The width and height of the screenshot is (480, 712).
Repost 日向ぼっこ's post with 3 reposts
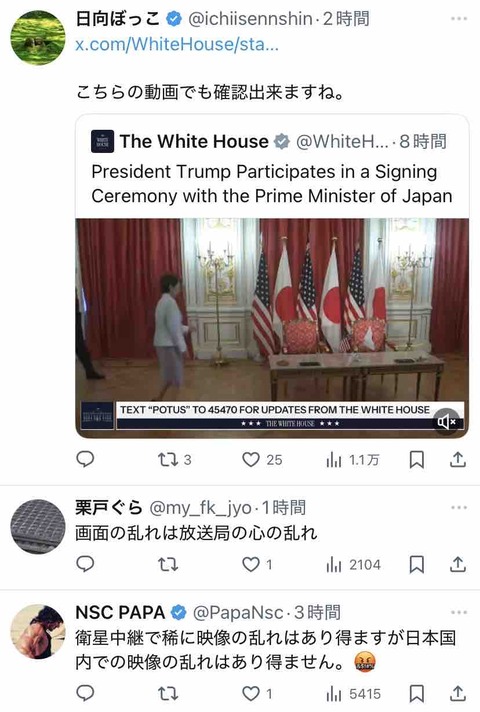point(174,460)
